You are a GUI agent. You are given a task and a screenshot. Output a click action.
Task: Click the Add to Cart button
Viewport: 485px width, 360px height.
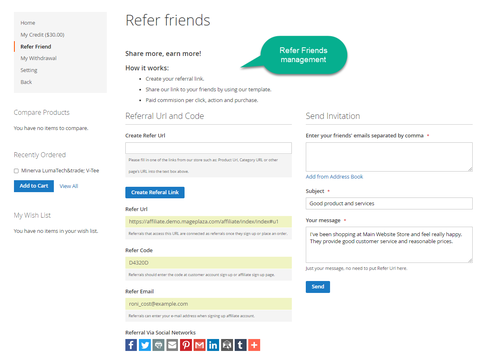coord(34,186)
